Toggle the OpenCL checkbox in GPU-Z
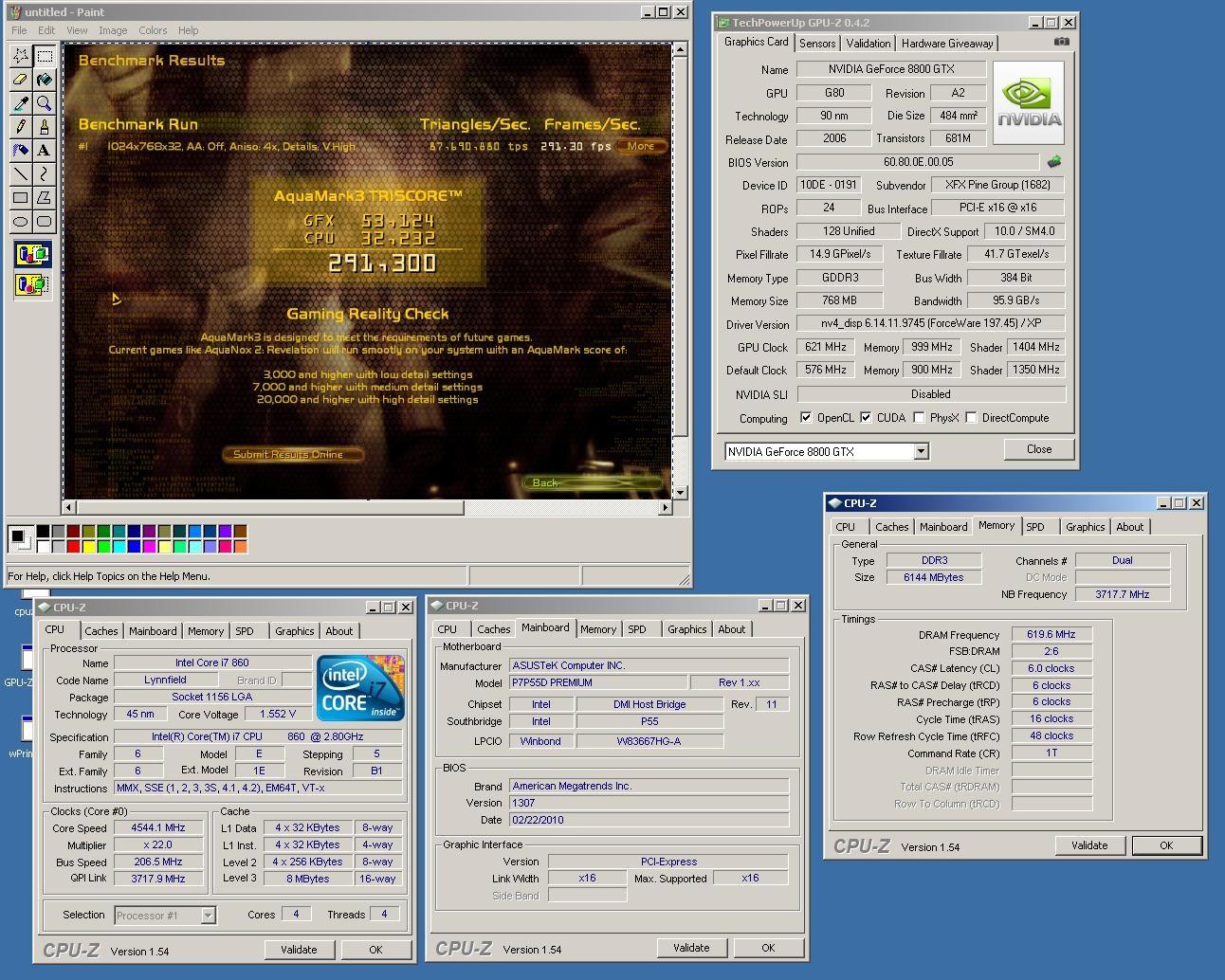Screen dimensions: 1225x980 coord(805,417)
